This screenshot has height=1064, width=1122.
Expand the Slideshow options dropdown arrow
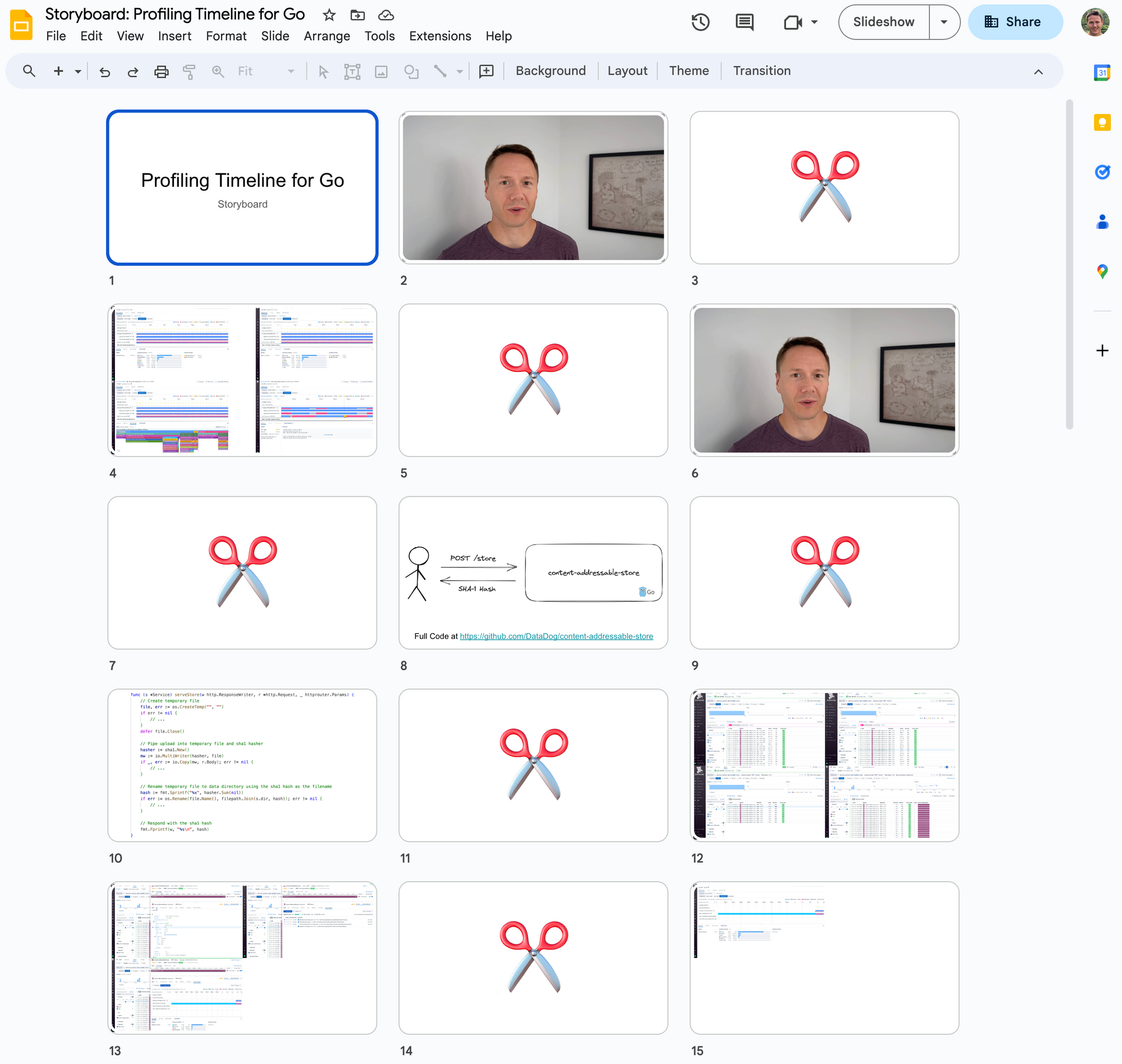pos(944,22)
